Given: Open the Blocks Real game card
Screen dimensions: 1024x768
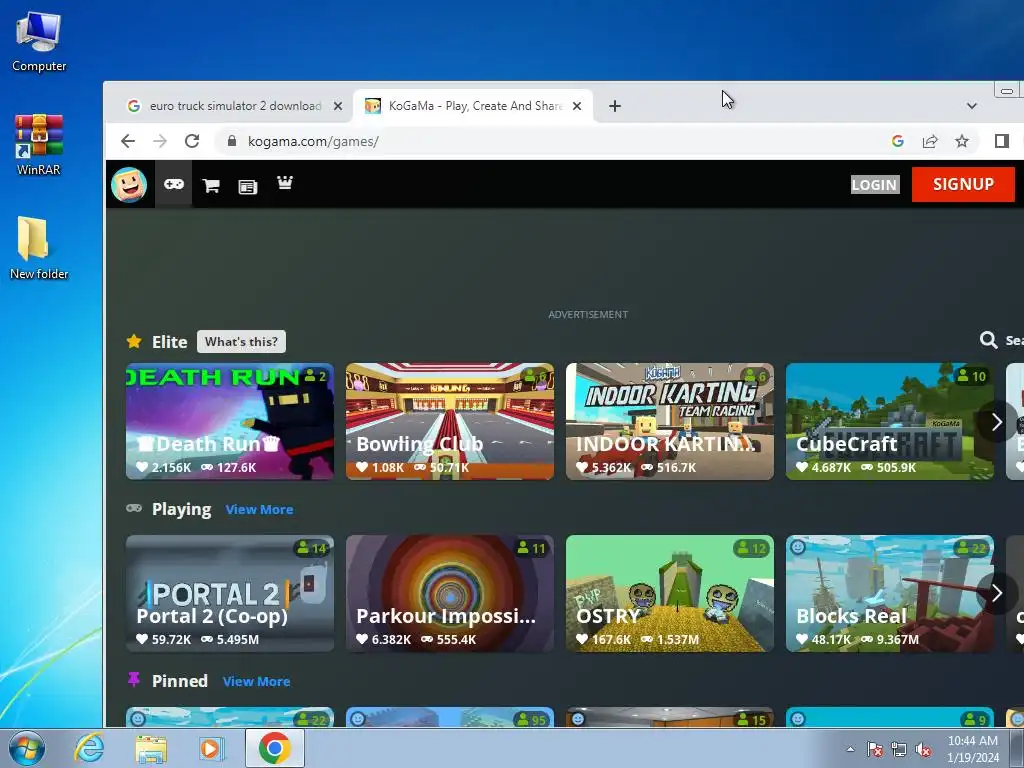Looking at the screenshot, I should 889,594.
